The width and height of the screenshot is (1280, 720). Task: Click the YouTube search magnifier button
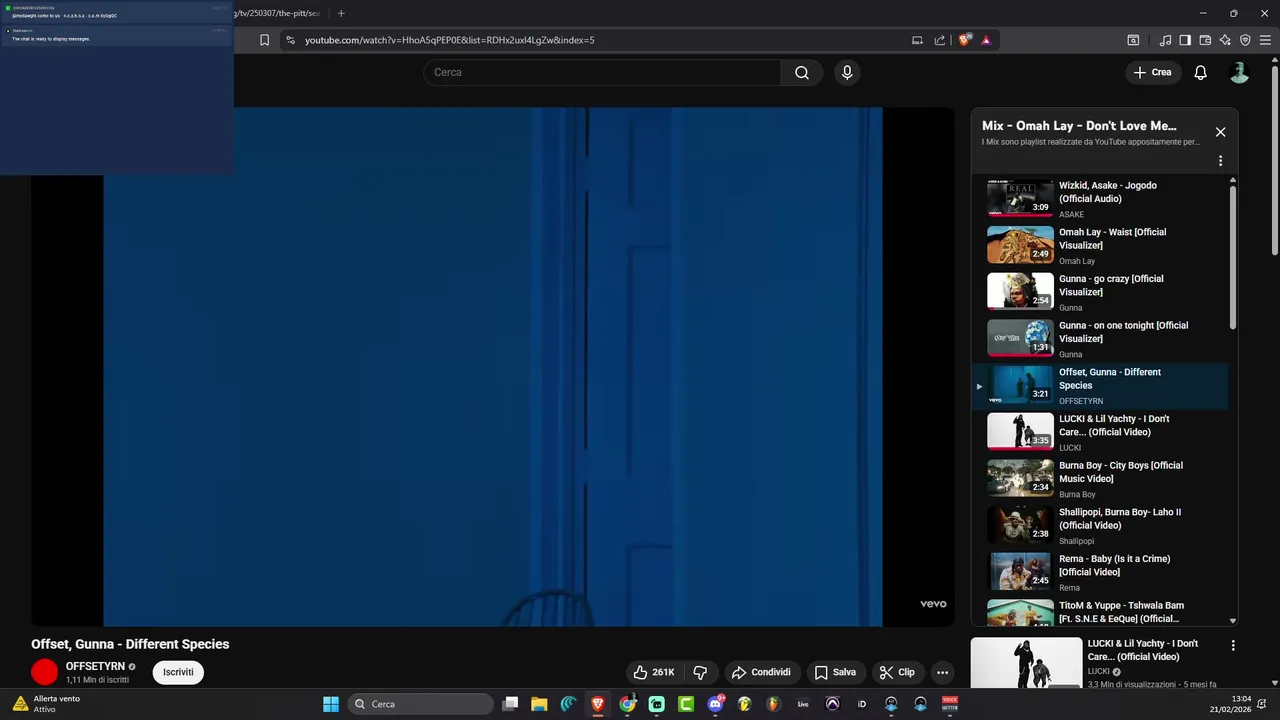pyautogui.click(x=802, y=72)
